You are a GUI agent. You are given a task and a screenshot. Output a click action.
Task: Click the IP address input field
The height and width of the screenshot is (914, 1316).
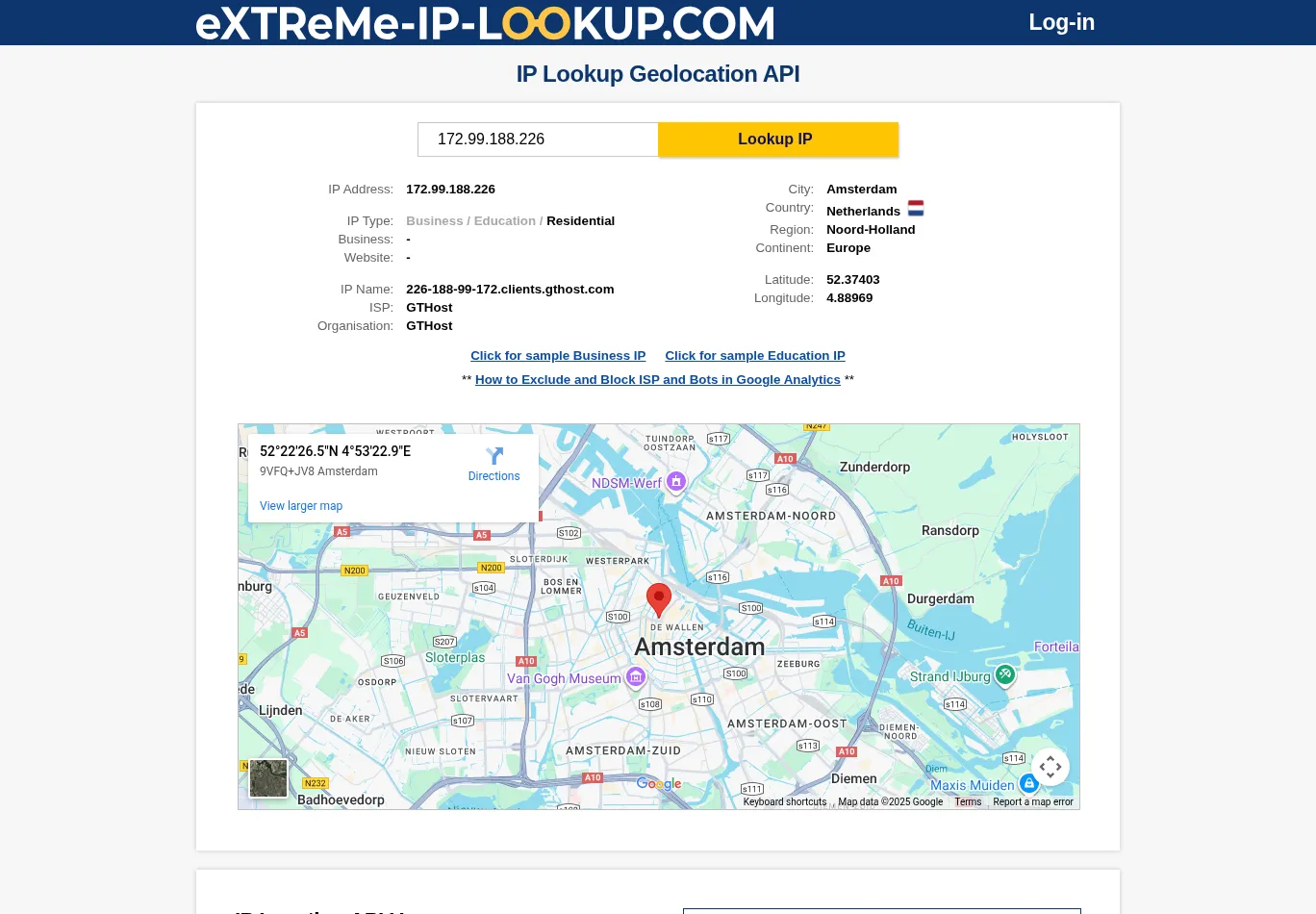[538, 140]
